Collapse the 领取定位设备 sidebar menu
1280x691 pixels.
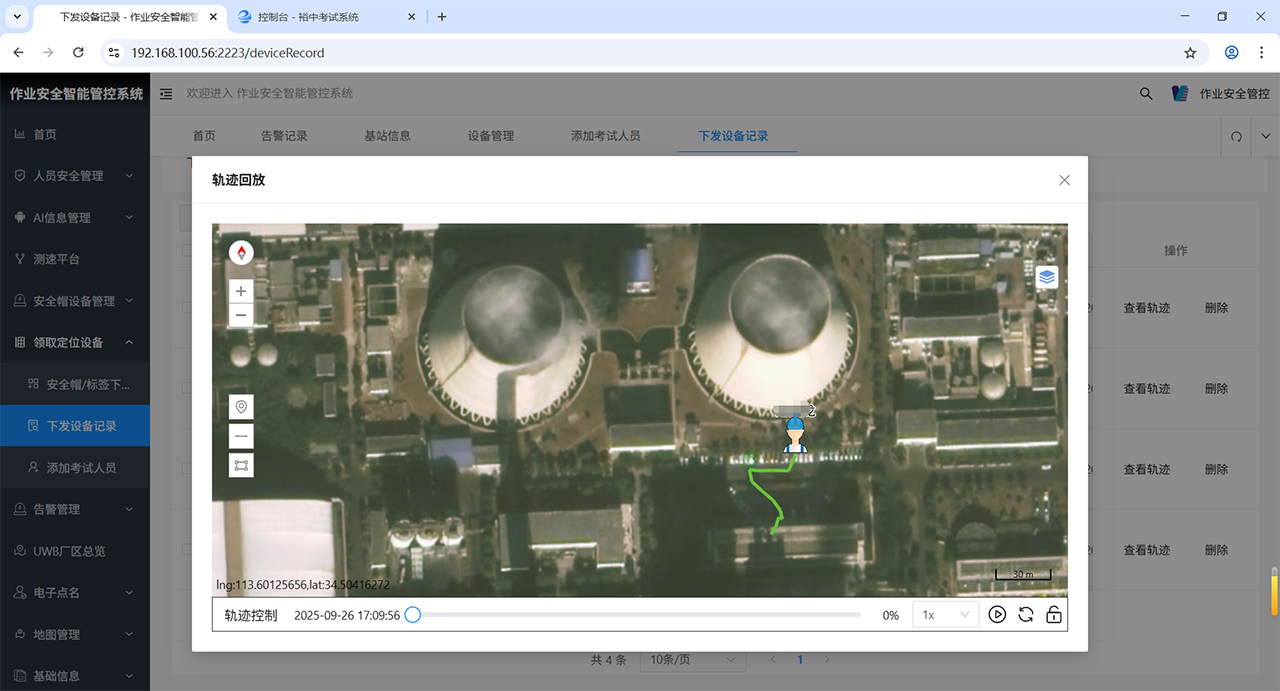[75, 343]
